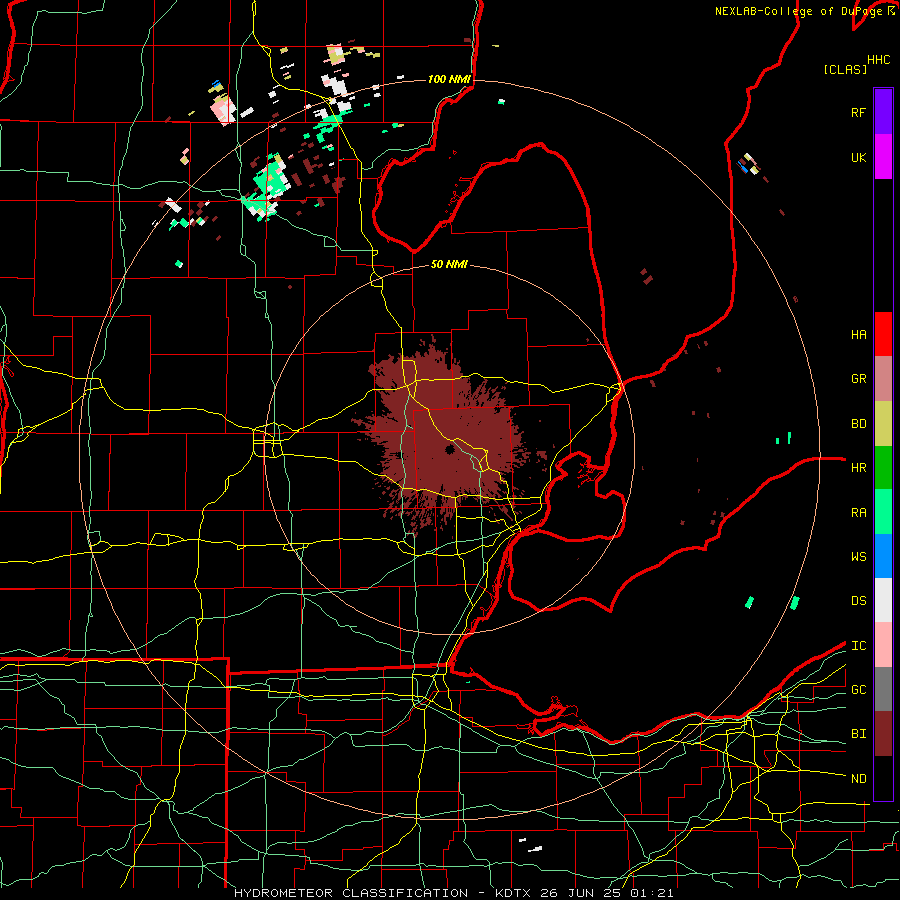Click the GR legend label
The width and height of the screenshot is (900, 900).
858,379
